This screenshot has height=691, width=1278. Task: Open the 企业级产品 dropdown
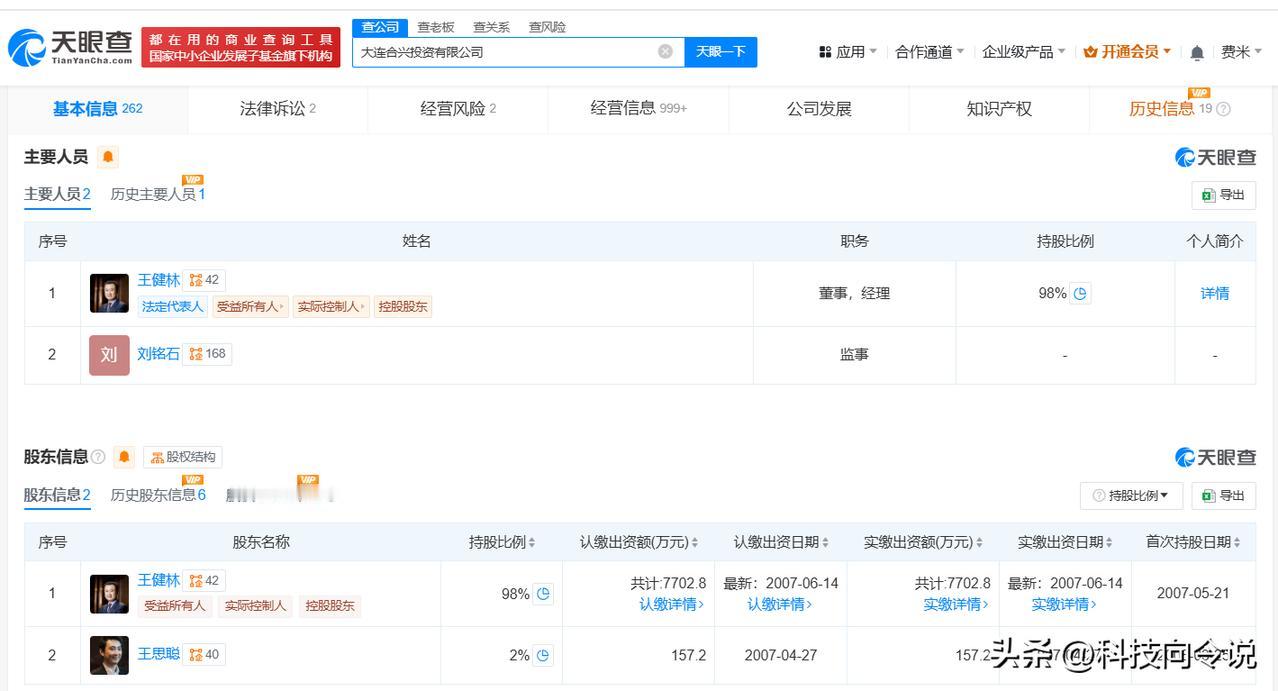[x=1024, y=52]
